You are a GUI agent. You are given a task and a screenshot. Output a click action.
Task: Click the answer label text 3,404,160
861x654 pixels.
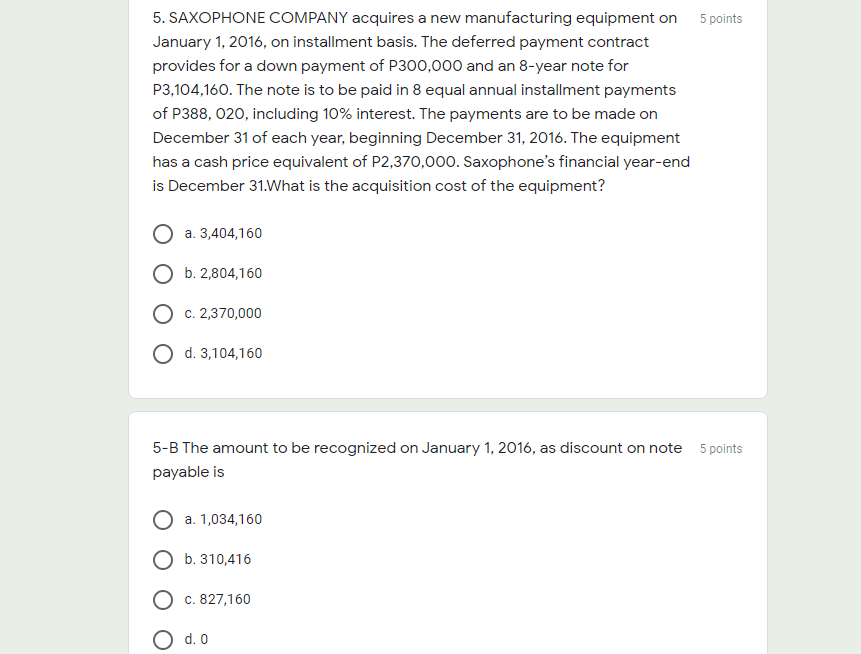pos(231,233)
